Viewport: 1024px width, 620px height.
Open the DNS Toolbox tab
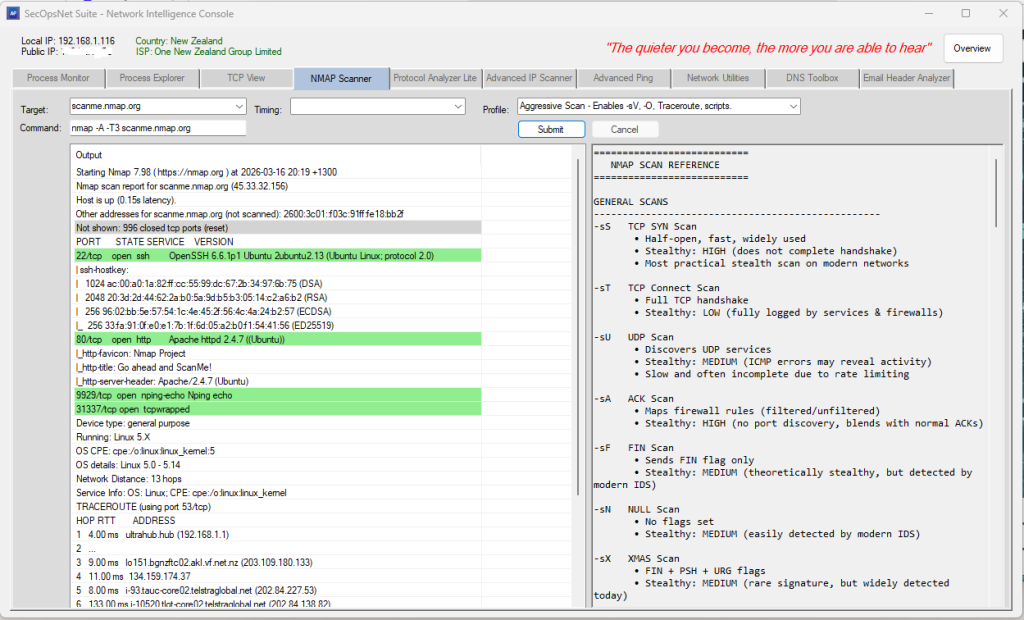coord(810,78)
